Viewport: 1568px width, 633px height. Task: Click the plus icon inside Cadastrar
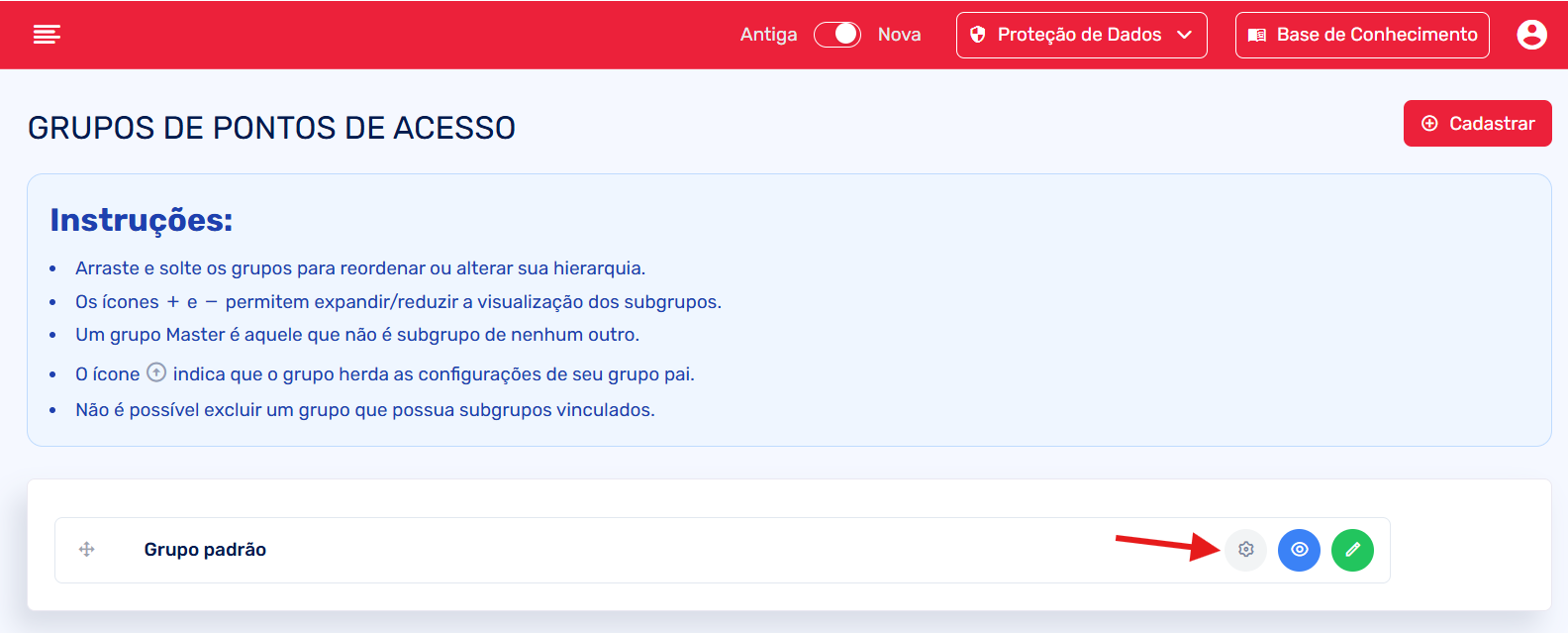(1429, 124)
